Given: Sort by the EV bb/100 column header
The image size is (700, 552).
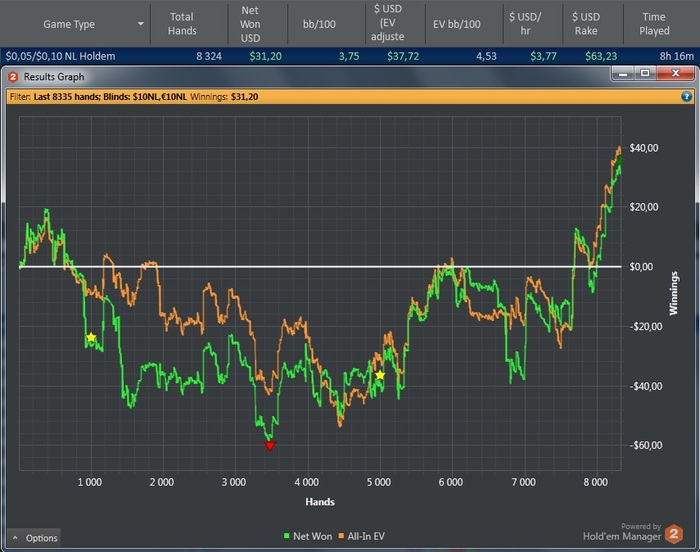Looking at the screenshot, I should [x=464, y=24].
